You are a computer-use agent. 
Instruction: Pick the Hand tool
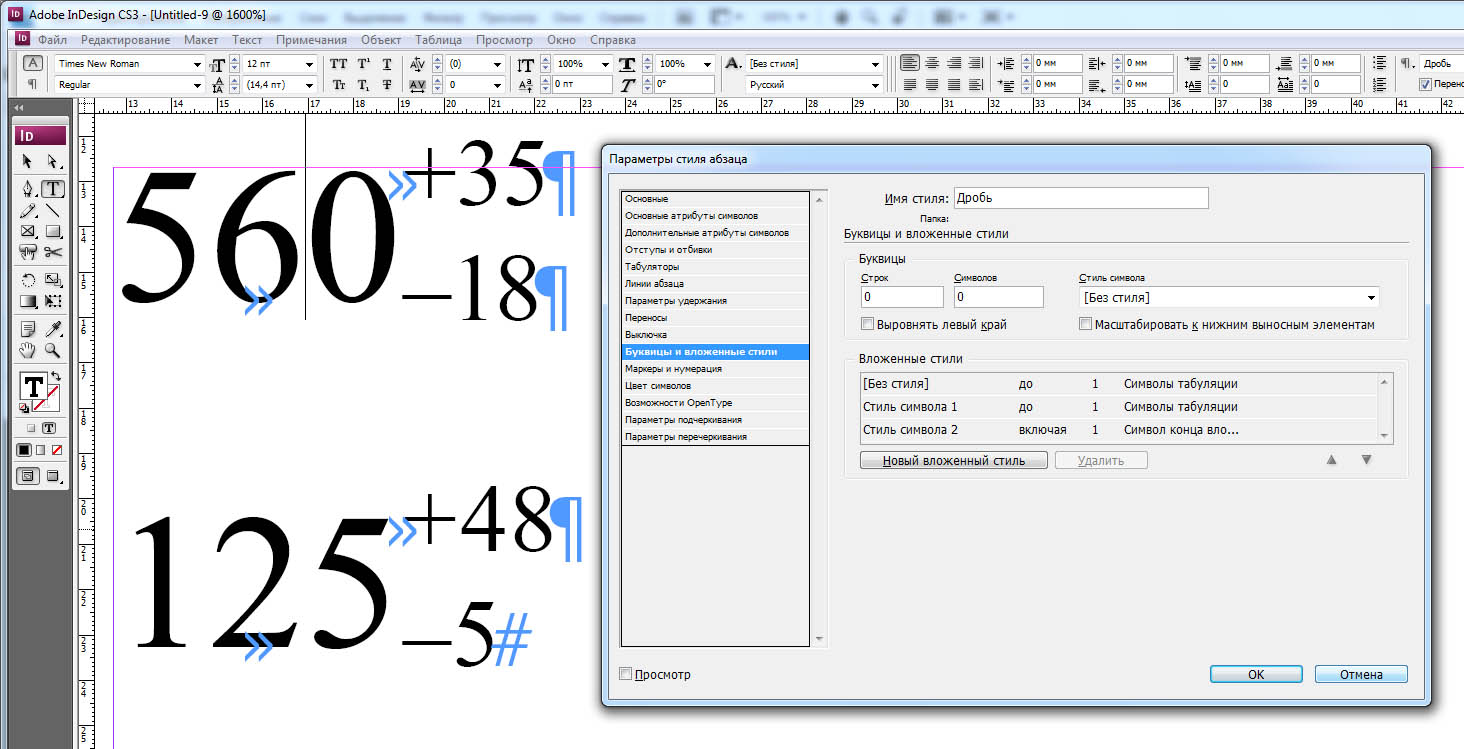[28, 350]
